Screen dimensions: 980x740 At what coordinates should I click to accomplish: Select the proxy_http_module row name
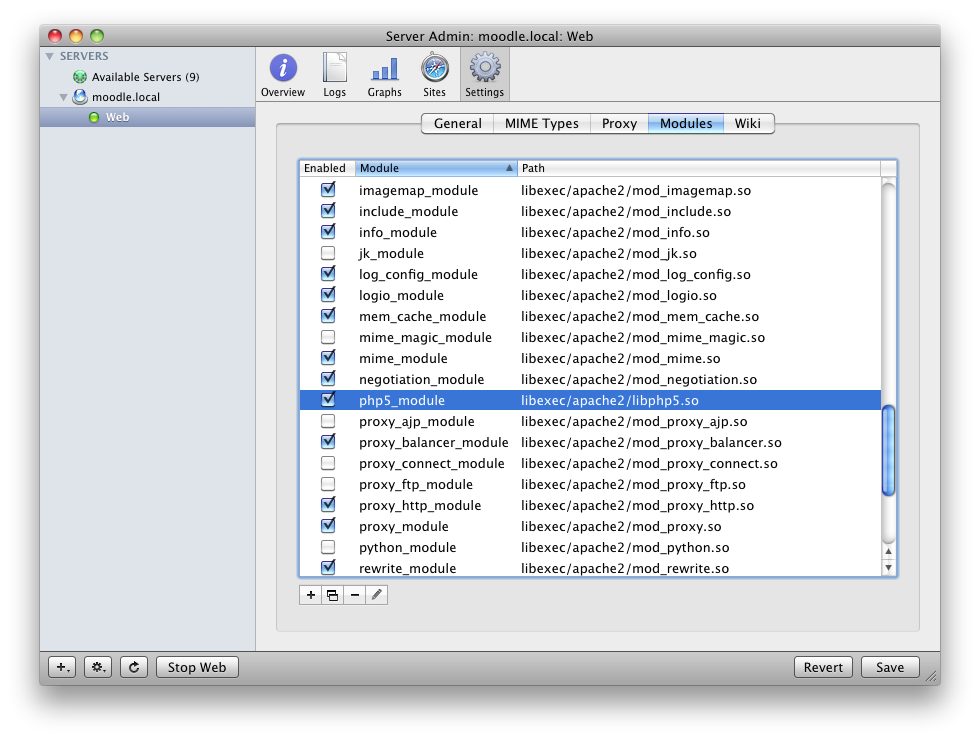(420, 505)
